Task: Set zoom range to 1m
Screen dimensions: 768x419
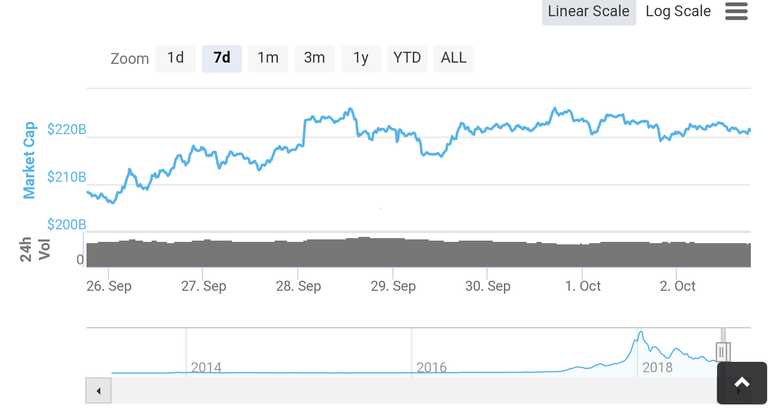Action: (x=268, y=58)
